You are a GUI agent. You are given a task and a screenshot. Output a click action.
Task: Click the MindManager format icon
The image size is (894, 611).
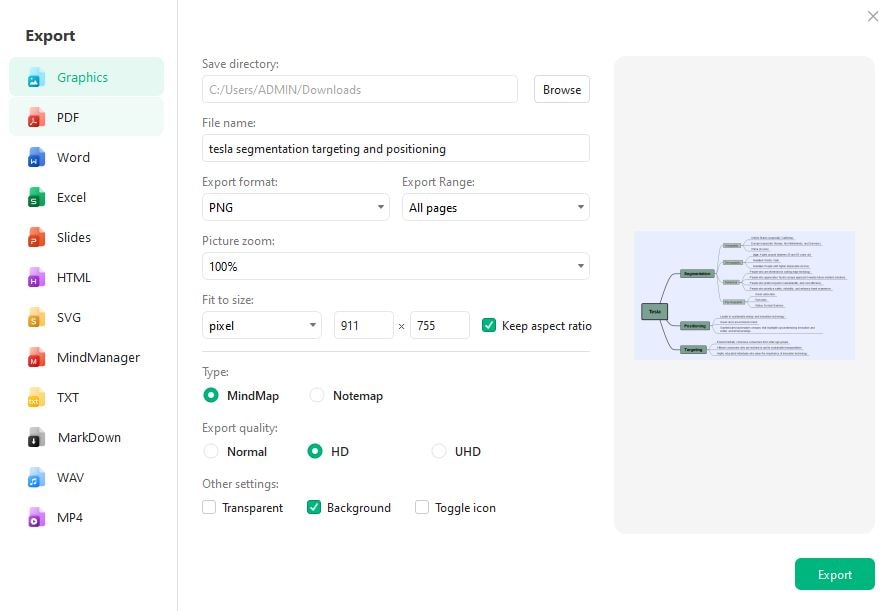click(36, 357)
